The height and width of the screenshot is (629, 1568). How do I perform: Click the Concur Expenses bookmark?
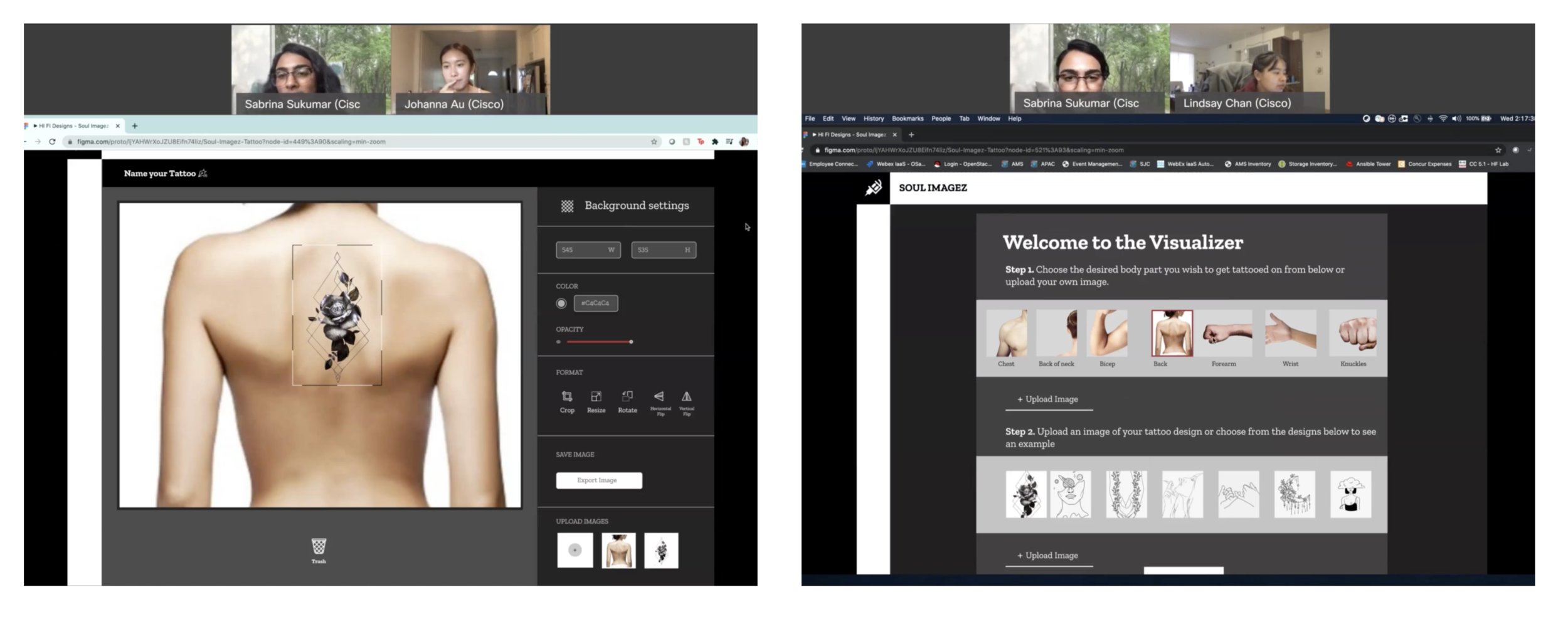coord(1424,164)
